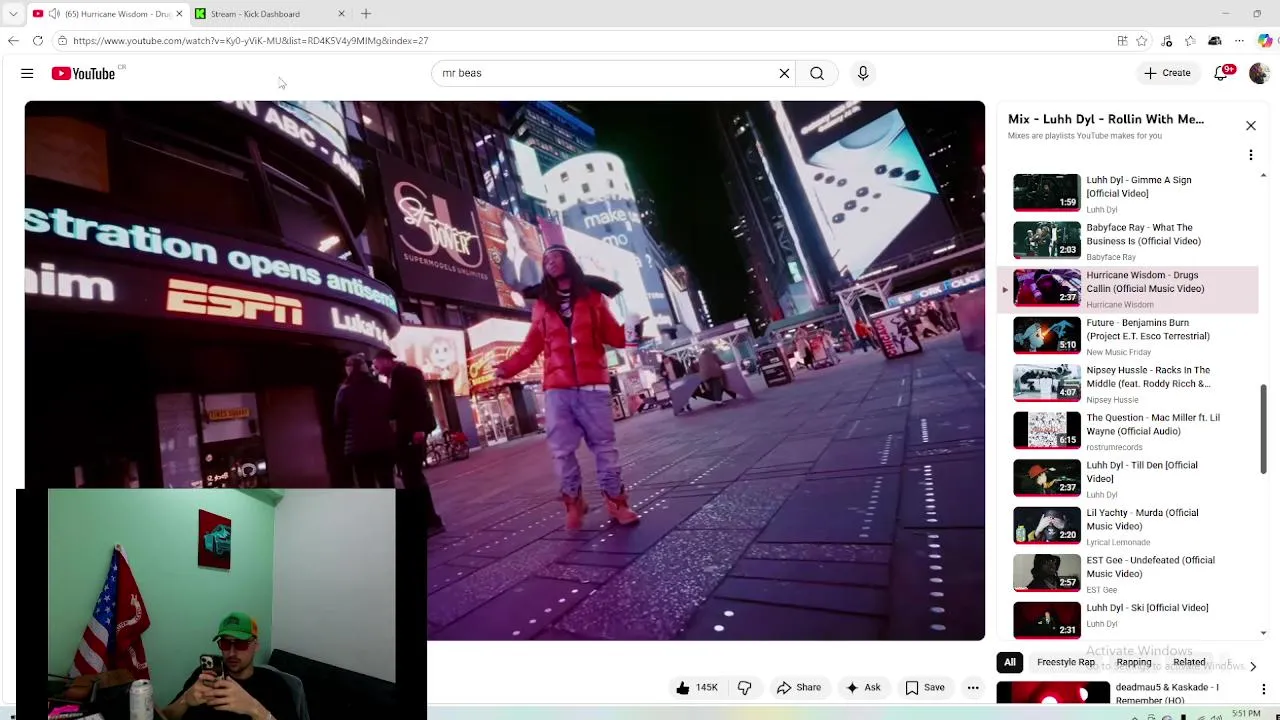Dislike the video with the thumbs down
Screen dimensions: 1280x720
click(744, 688)
